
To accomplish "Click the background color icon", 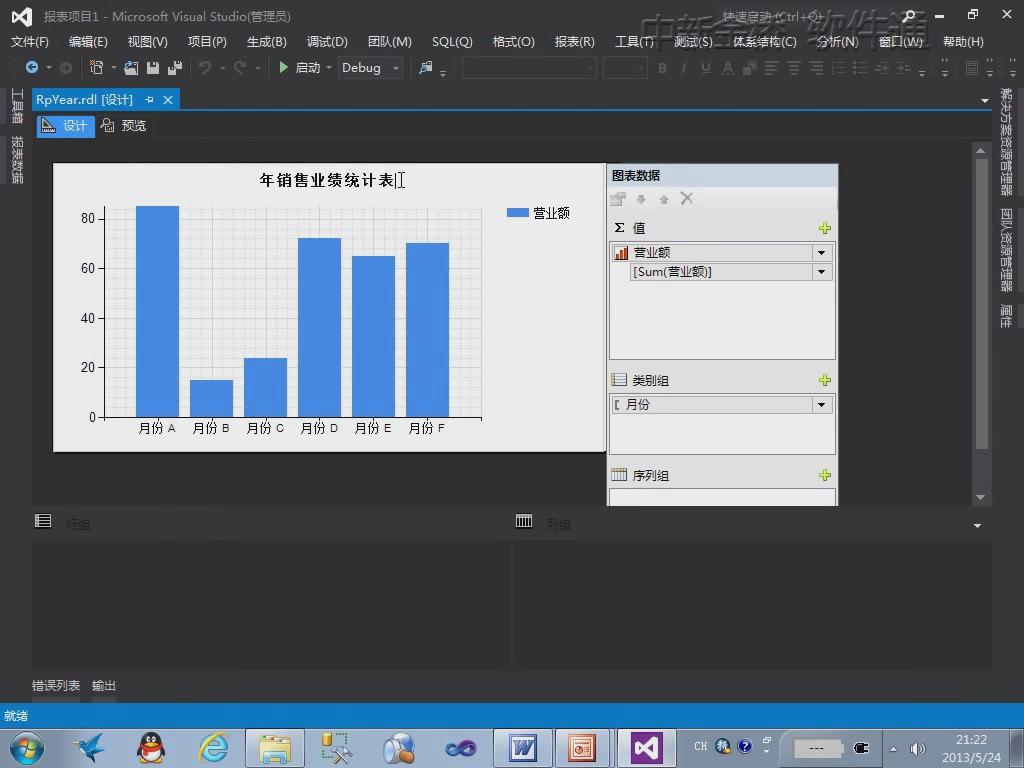I will pyautogui.click(x=750, y=68).
